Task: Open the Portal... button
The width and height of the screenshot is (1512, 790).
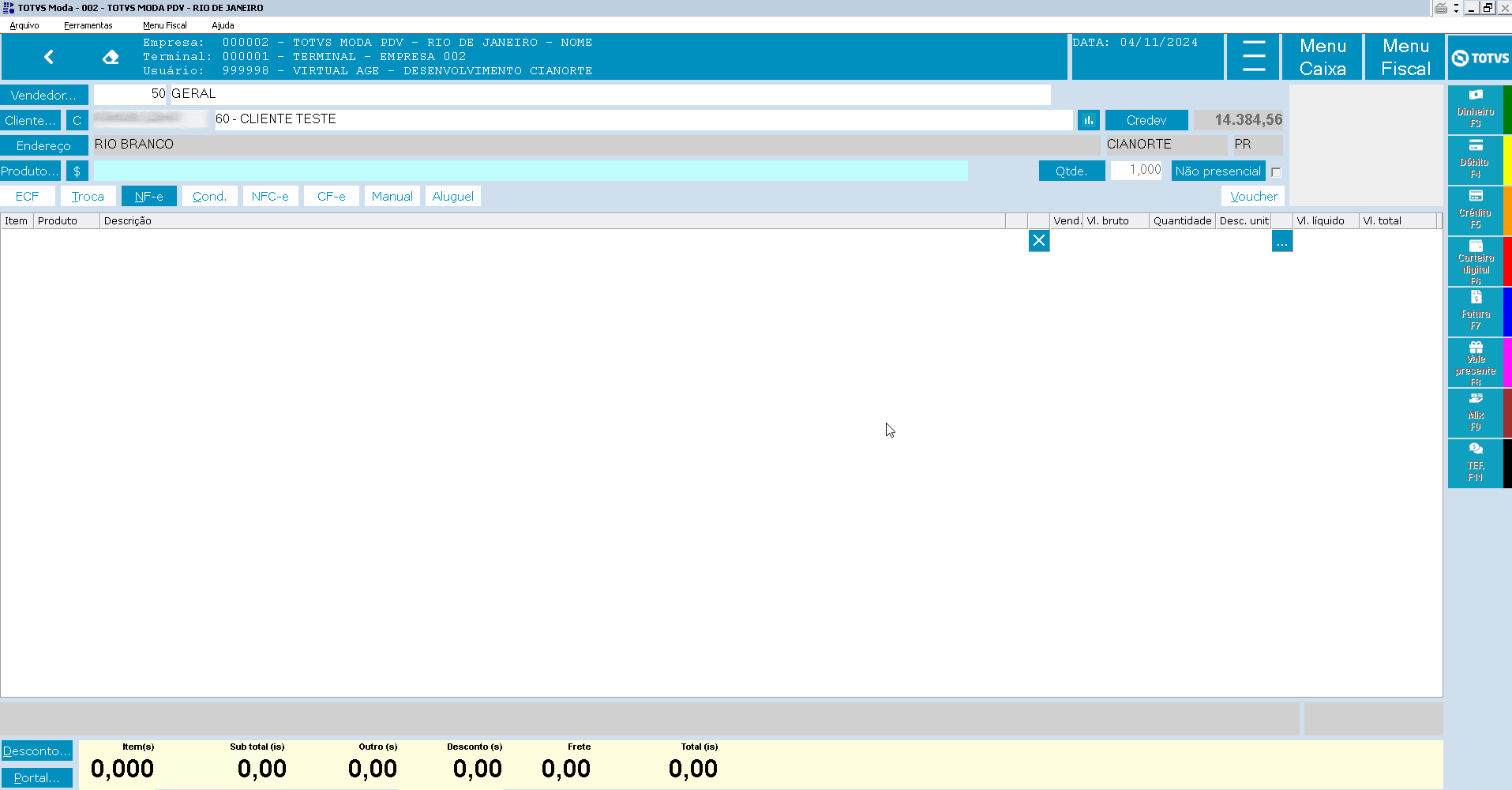Action: pos(36,777)
